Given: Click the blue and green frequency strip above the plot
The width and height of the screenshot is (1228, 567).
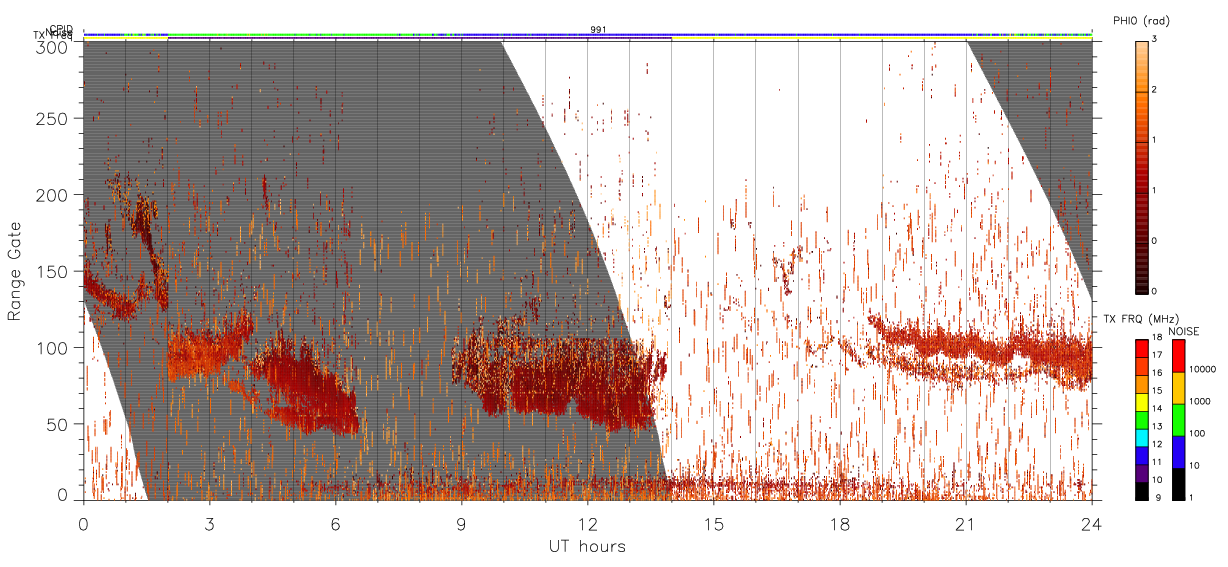Looking at the screenshot, I should point(588,35).
